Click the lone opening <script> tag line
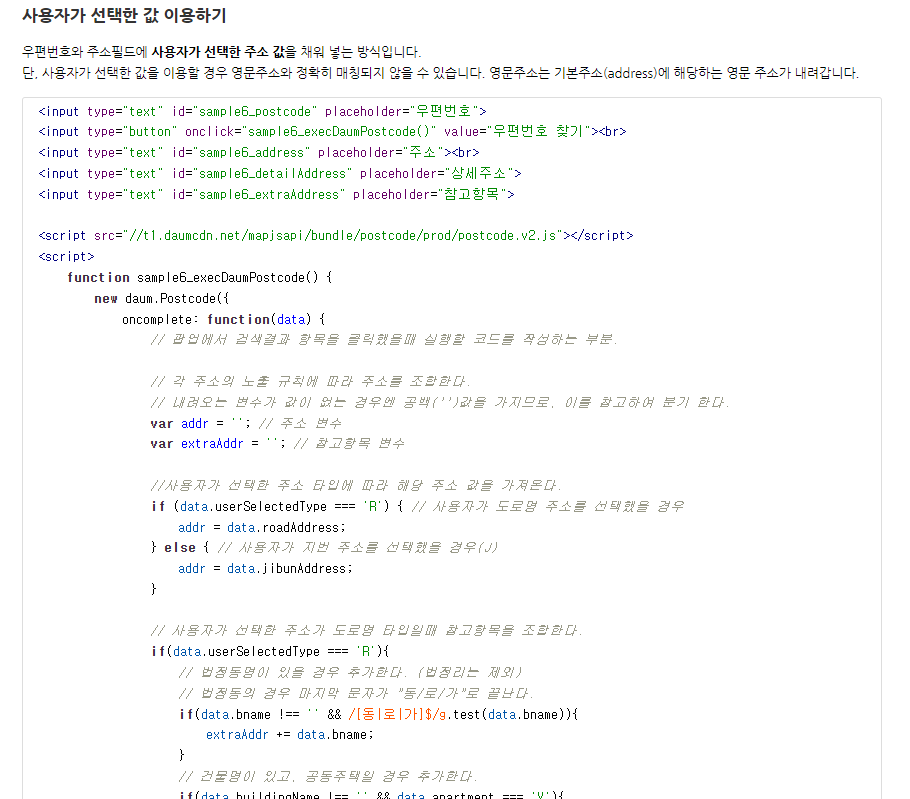Screen dimensions: 910x799 [66, 256]
